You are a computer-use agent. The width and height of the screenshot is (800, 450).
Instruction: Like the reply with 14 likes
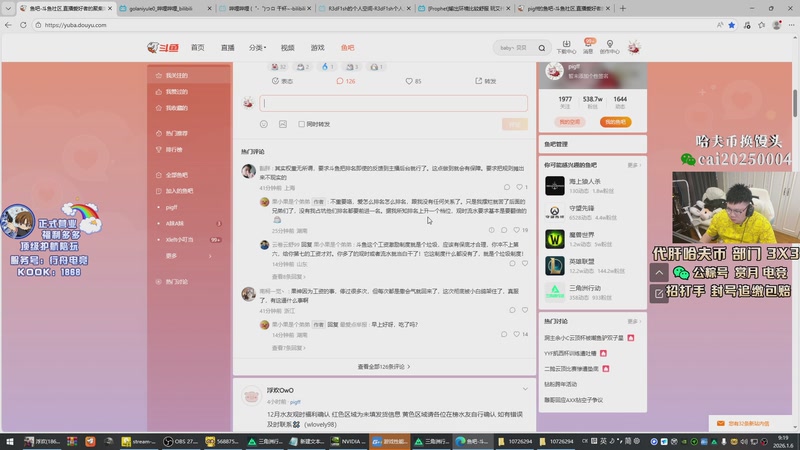[516, 334]
